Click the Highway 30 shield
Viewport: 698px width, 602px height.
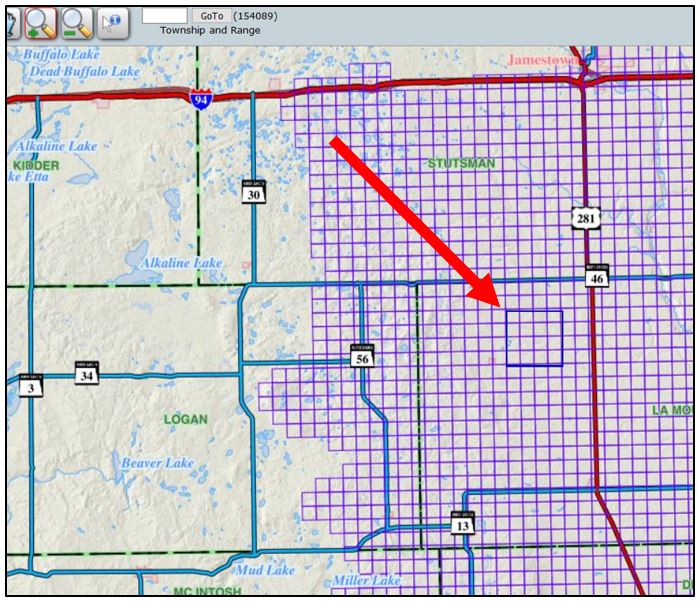[254, 192]
